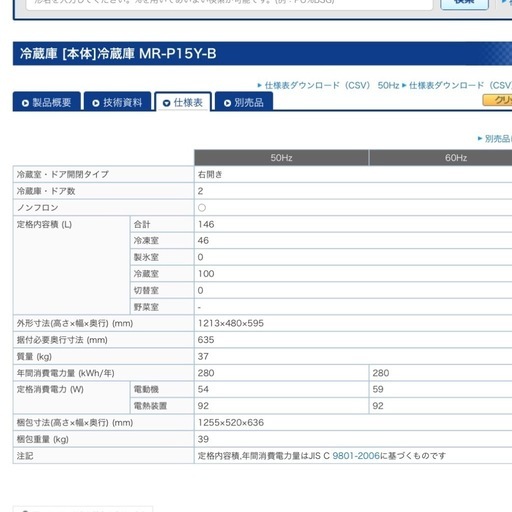Click the circle icon on 技術資料 tab
512x512 pixels.
96,103
